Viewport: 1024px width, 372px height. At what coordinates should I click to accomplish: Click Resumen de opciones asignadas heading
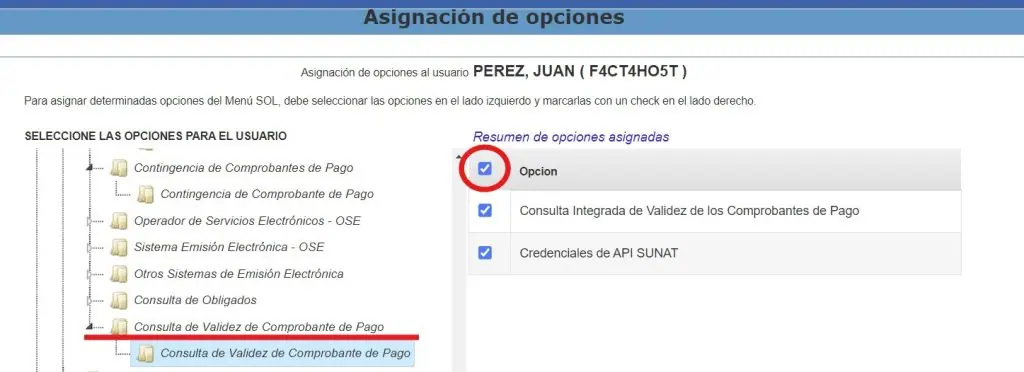click(571, 137)
